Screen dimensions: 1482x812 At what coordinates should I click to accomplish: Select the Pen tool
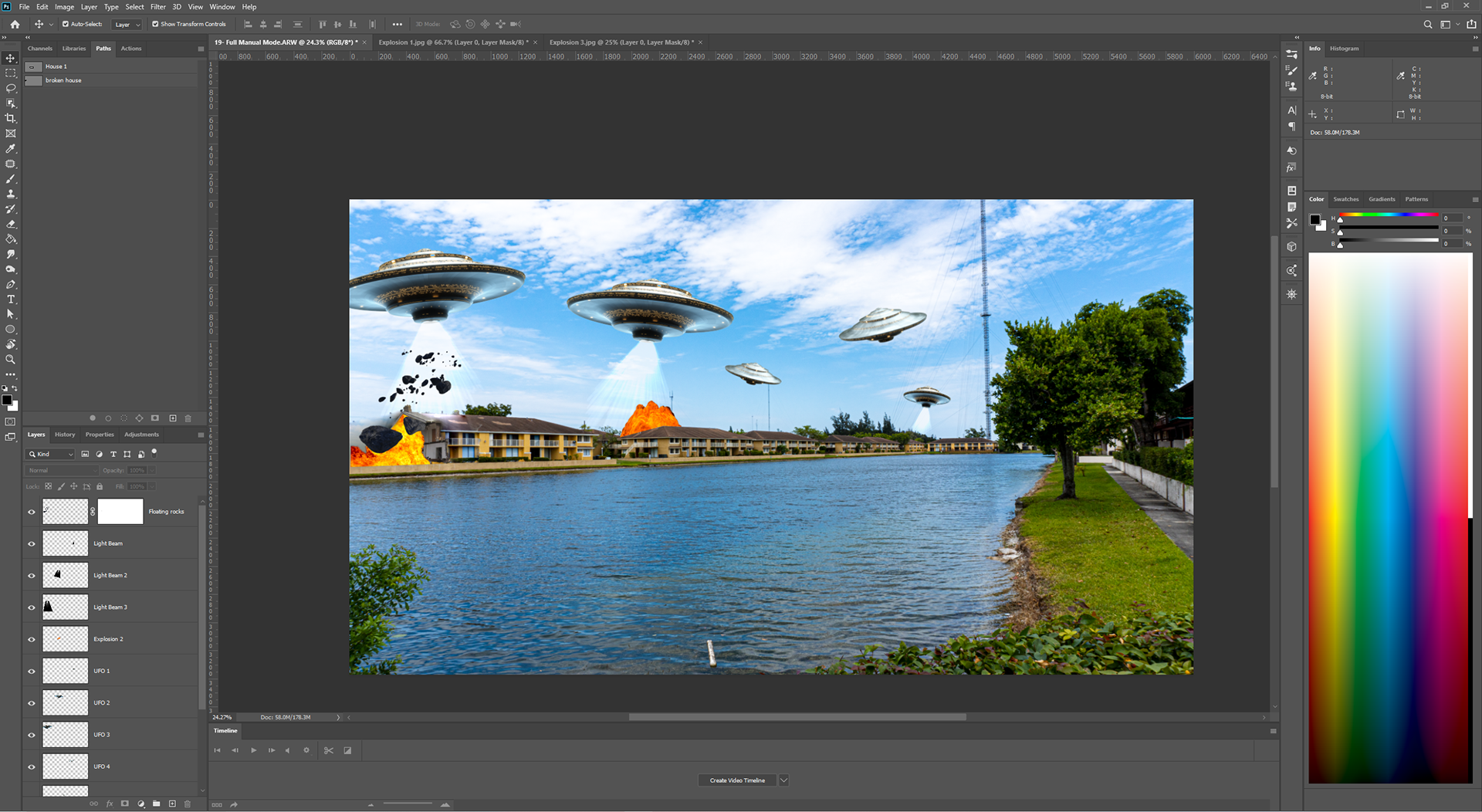point(11,284)
